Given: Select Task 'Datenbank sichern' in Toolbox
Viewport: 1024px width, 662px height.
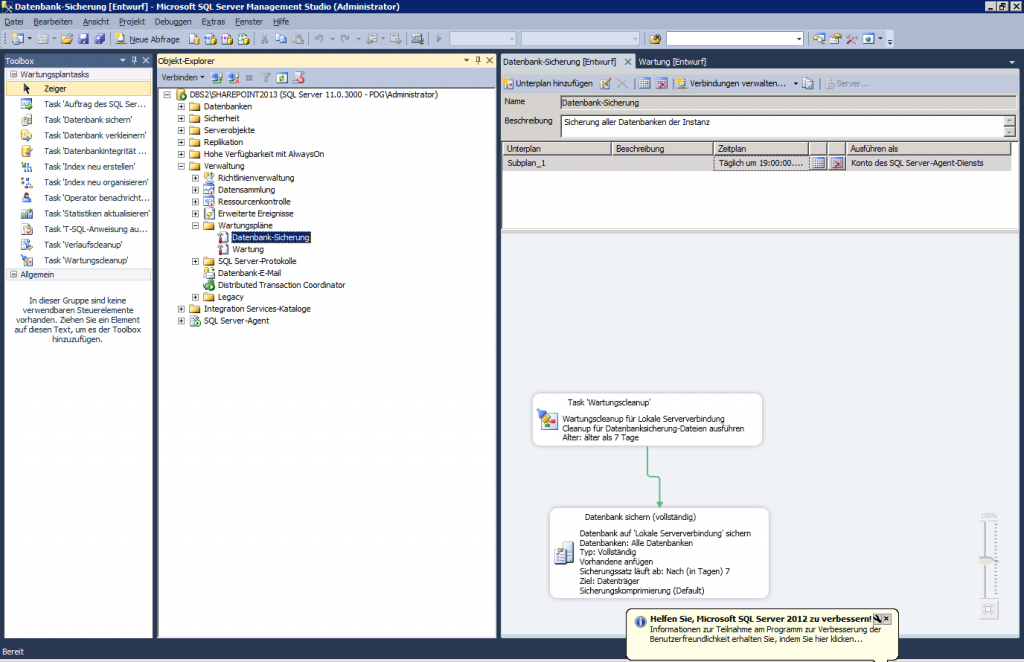Looking at the screenshot, I should pyautogui.click(x=78, y=119).
